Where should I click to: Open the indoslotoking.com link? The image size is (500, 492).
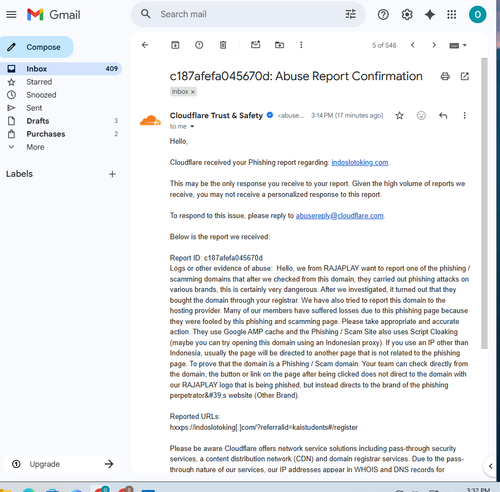click(360, 162)
